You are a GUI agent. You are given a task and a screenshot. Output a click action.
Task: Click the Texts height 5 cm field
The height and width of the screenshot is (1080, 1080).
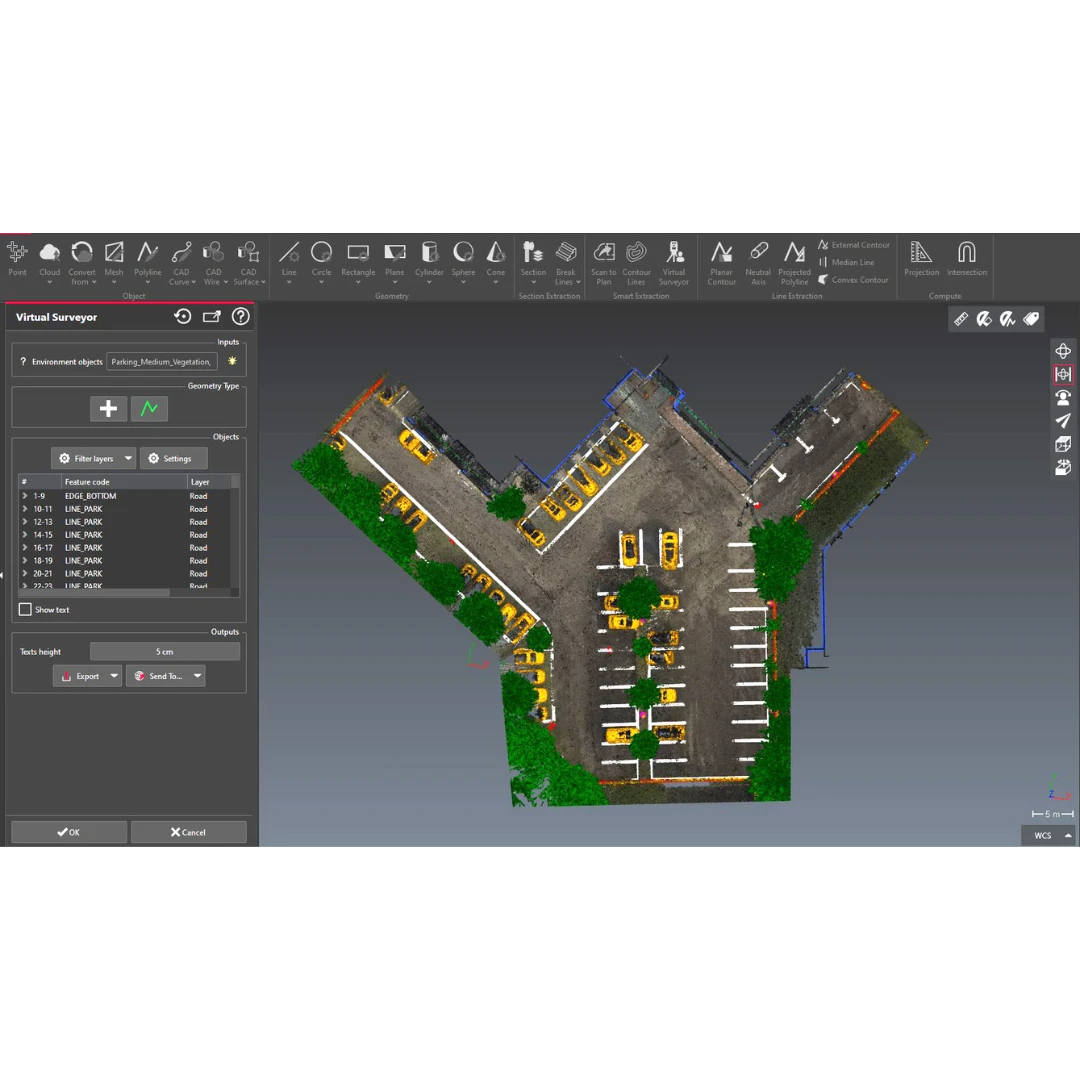[x=164, y=652]
